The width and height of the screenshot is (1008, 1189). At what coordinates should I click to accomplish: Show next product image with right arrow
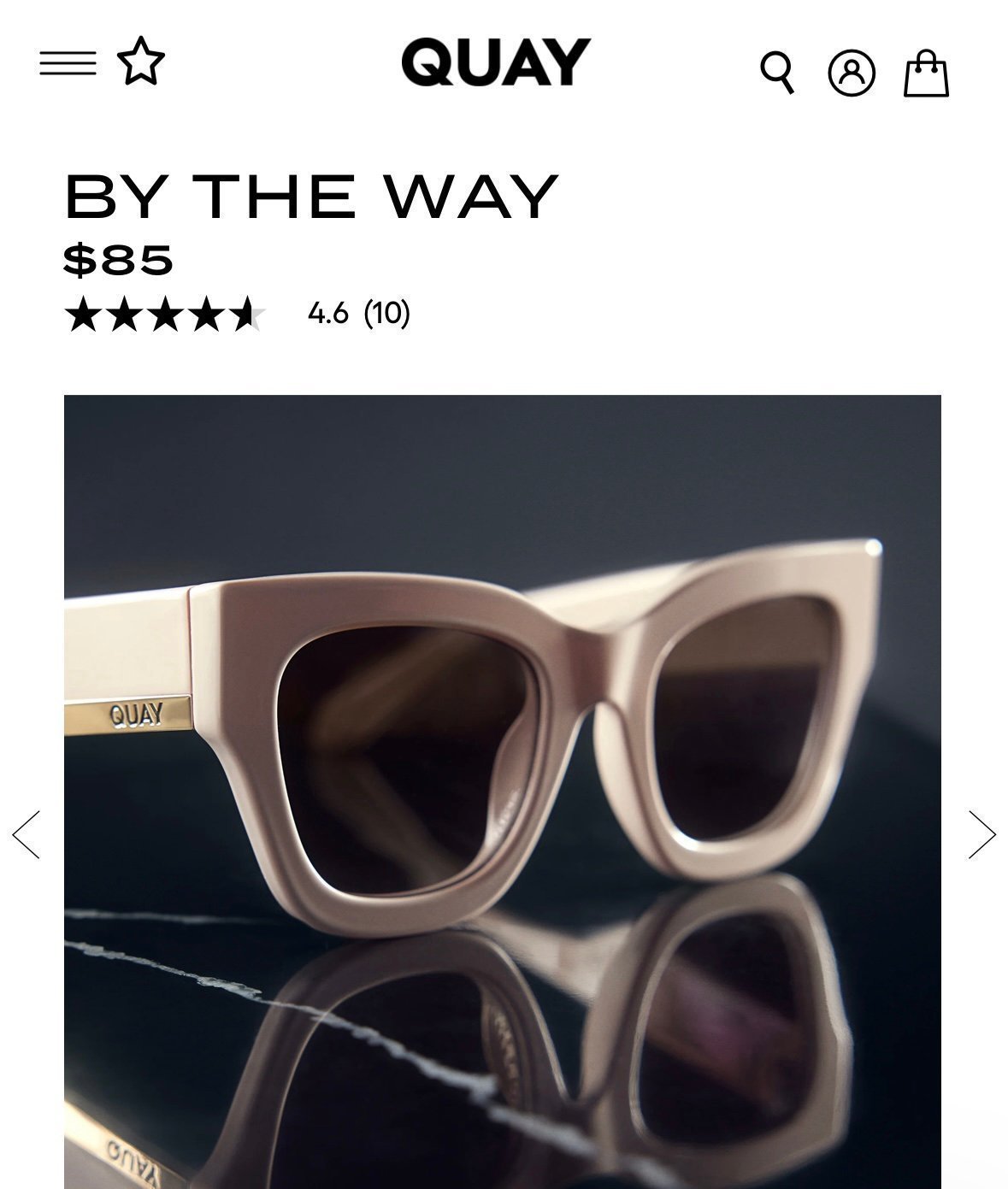click(x=982, y=834)
